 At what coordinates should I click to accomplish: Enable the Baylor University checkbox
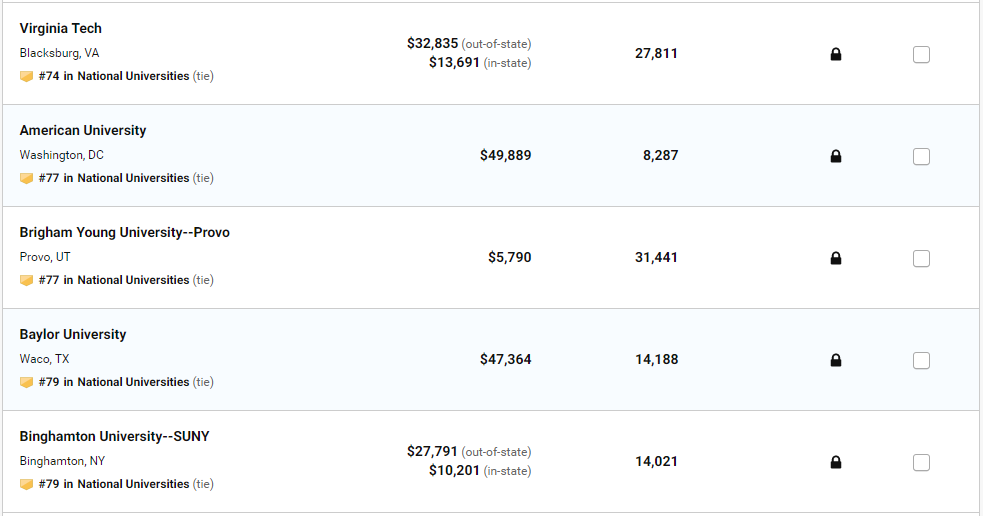921,360
